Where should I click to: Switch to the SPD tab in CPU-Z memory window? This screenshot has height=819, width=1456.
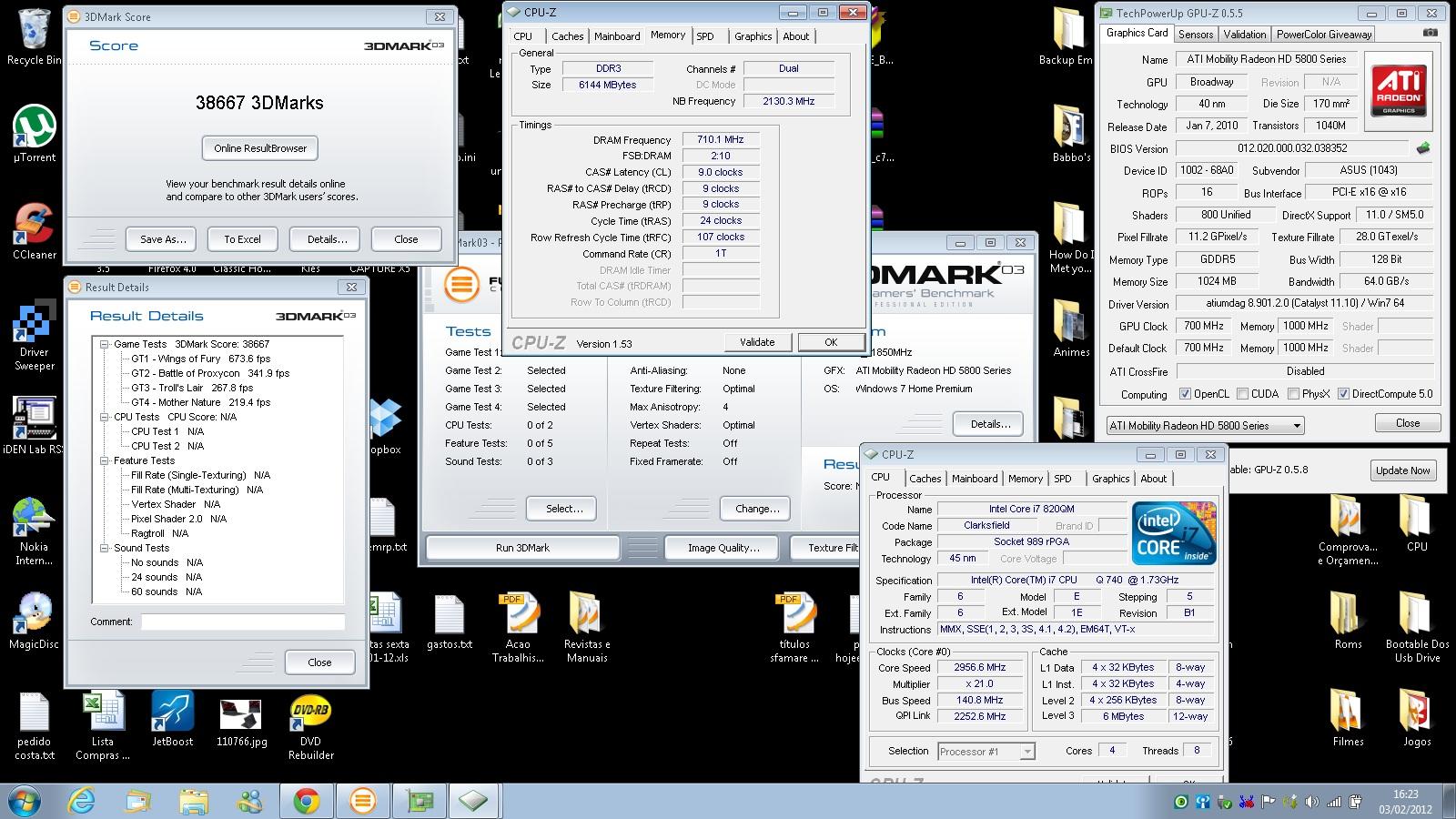pos(705,36)
